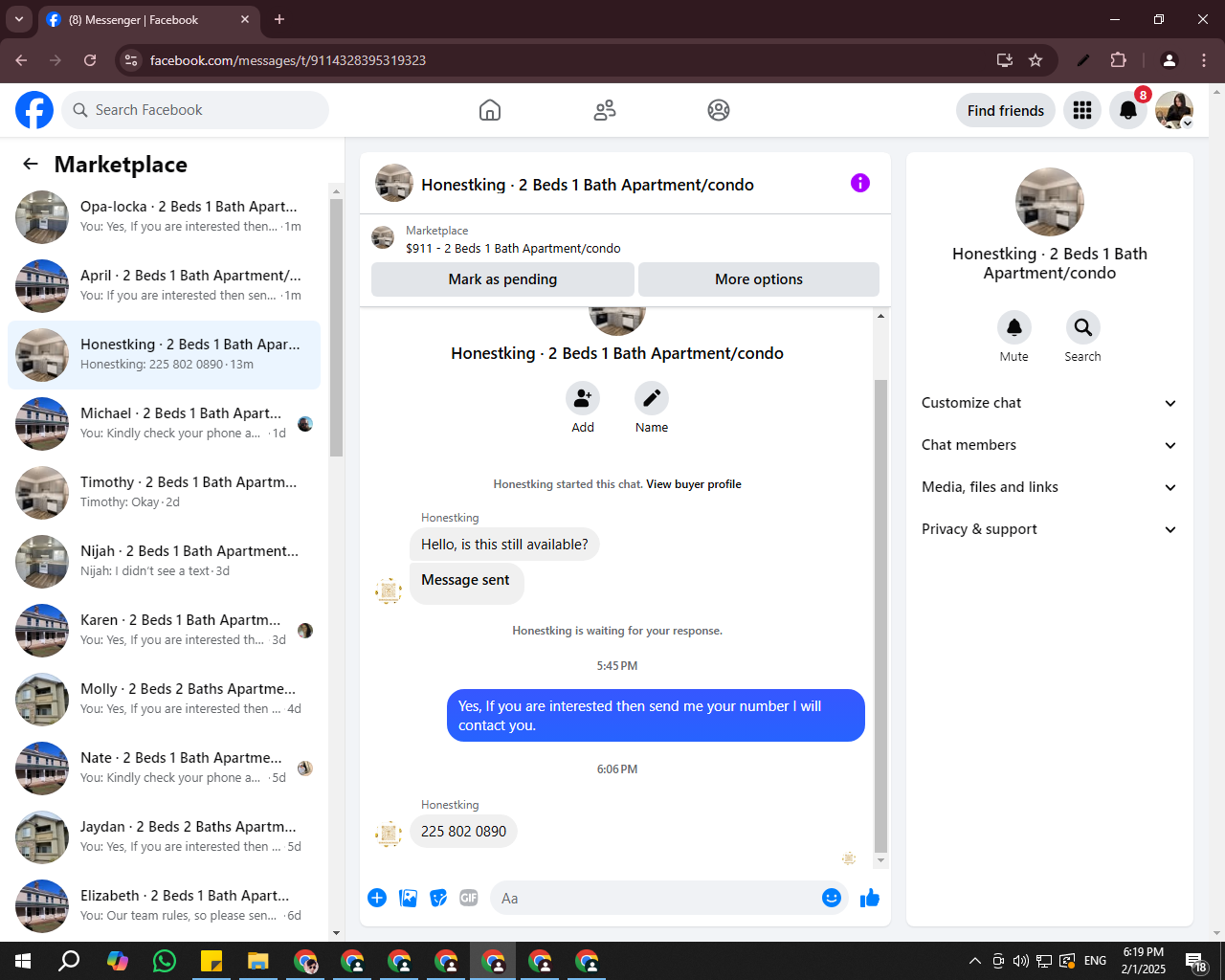Bookmark this page with the star icon
The image size is (1225, 980).
click(x=1036, y=60)
